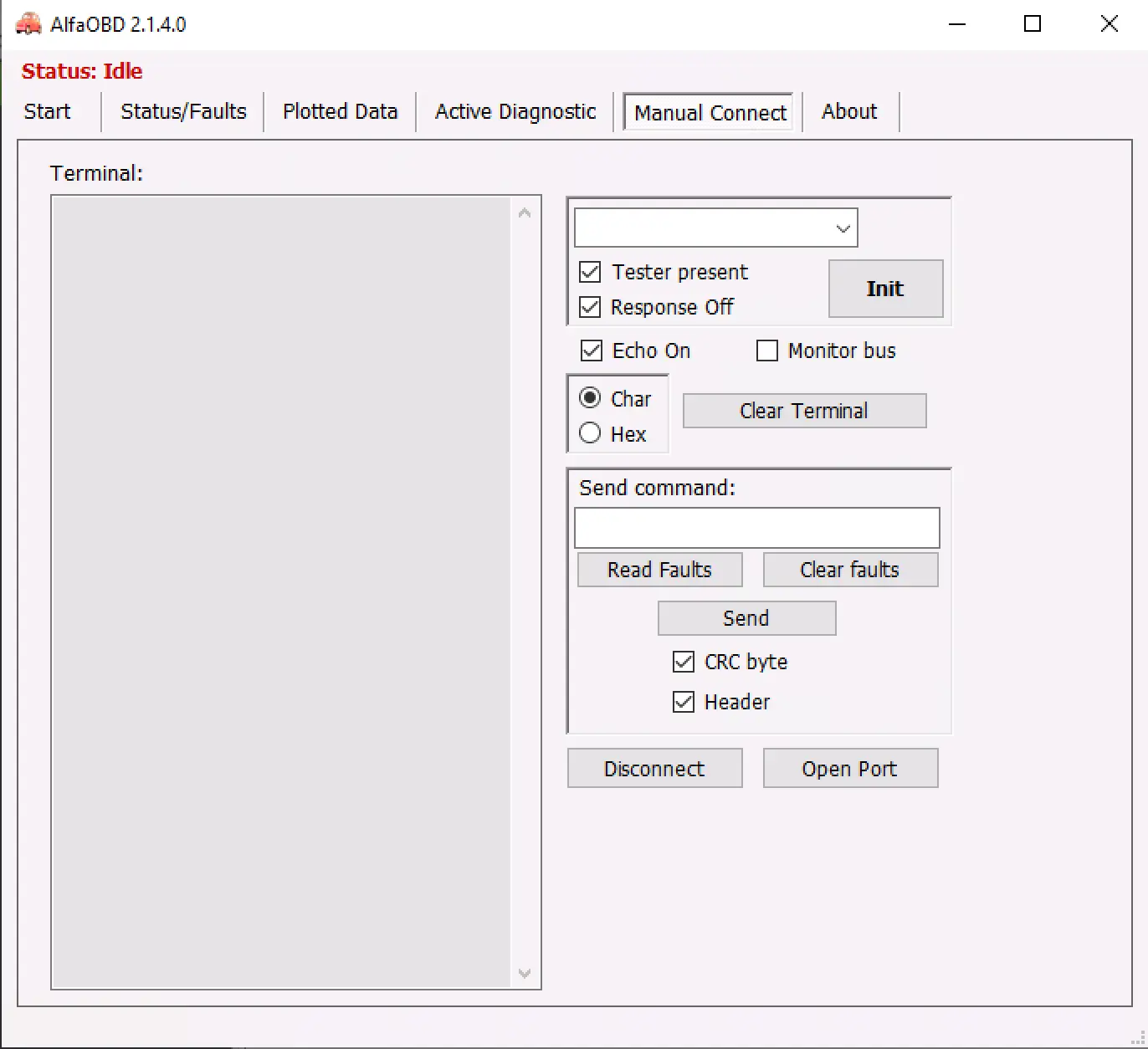Uncheck the CRC byte checkbox
This screenshot has height=1049, width=1148.
pyautogui.click(x=684, y=662)
